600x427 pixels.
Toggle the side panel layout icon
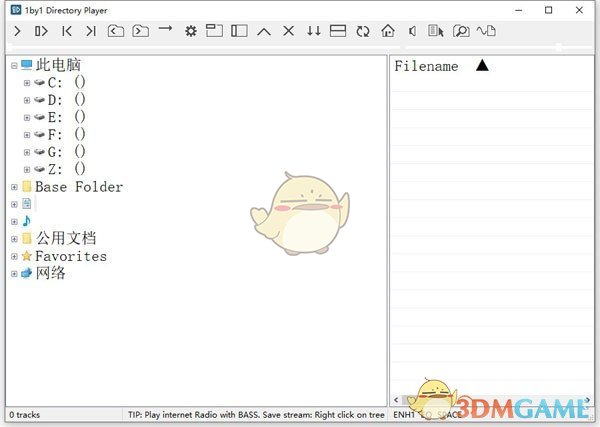tap(239, 31)
